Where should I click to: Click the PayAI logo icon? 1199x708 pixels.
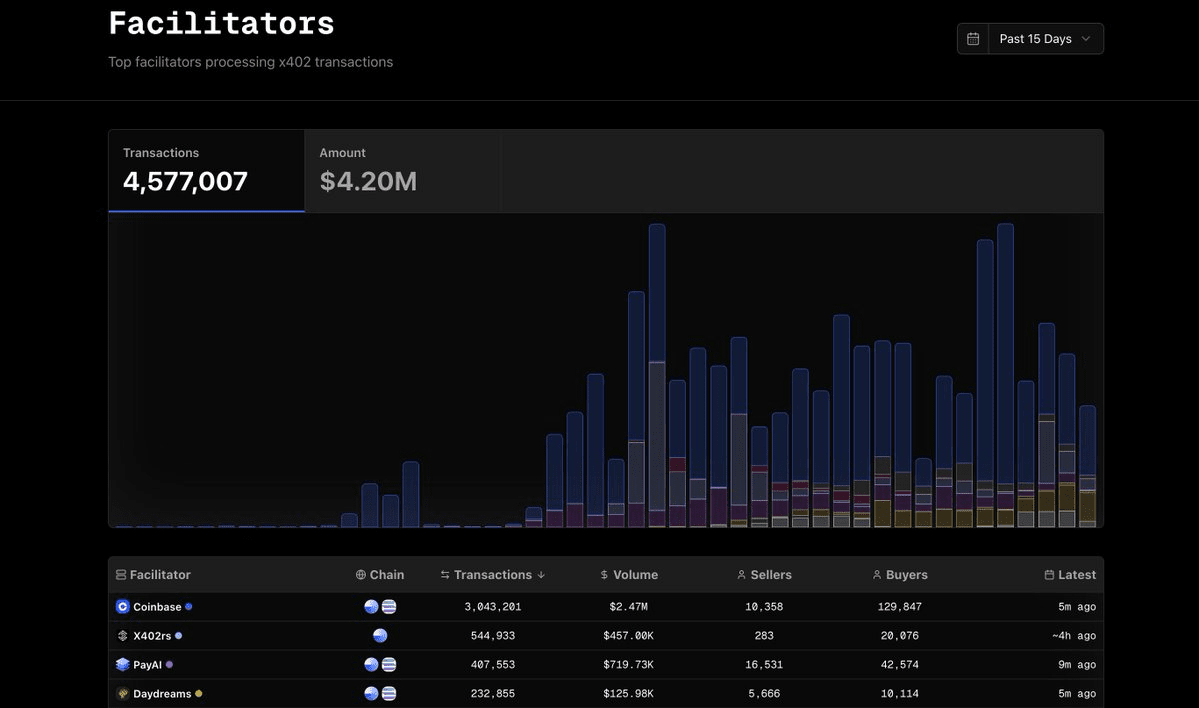123,665
